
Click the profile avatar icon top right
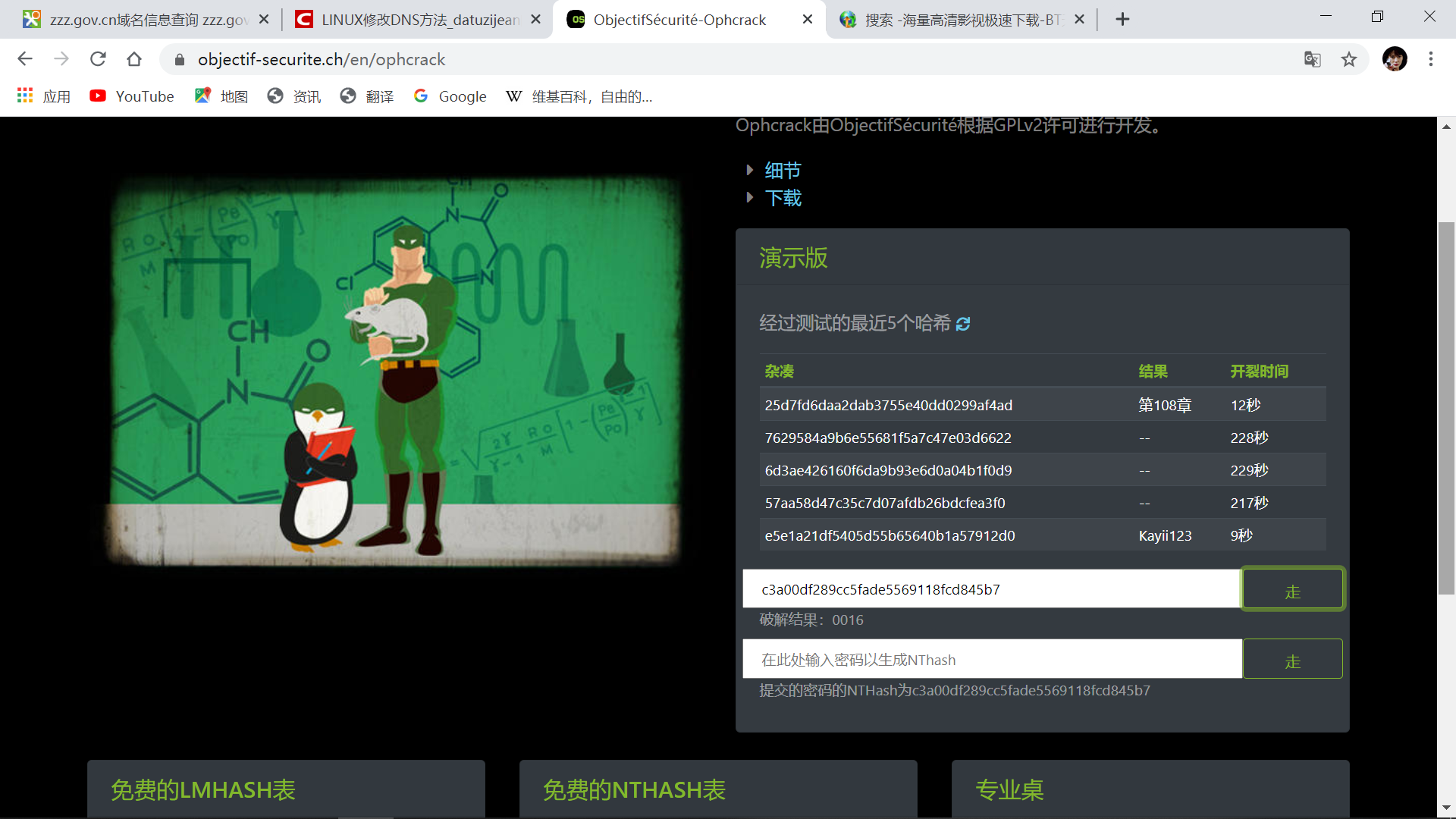(1395, 59)
